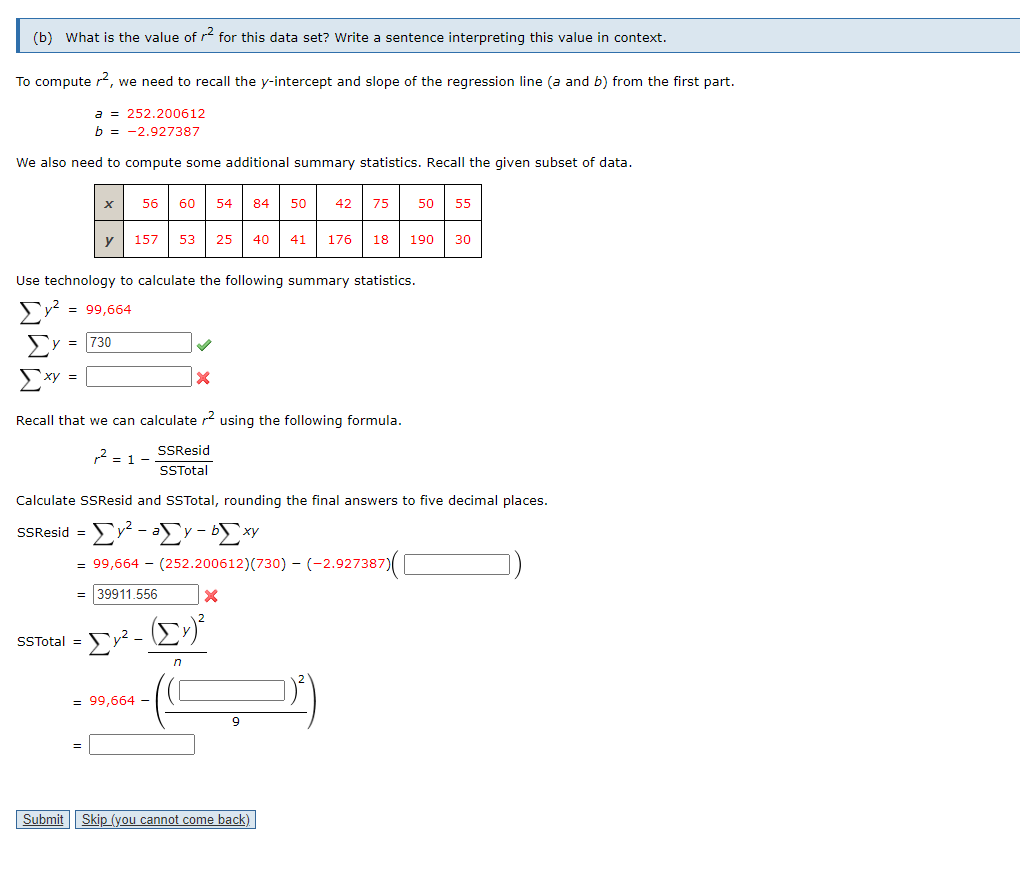Click the red X icon under SSResid calculation
The height and width of the screenshot is (871, 1020).
[210, 594]
